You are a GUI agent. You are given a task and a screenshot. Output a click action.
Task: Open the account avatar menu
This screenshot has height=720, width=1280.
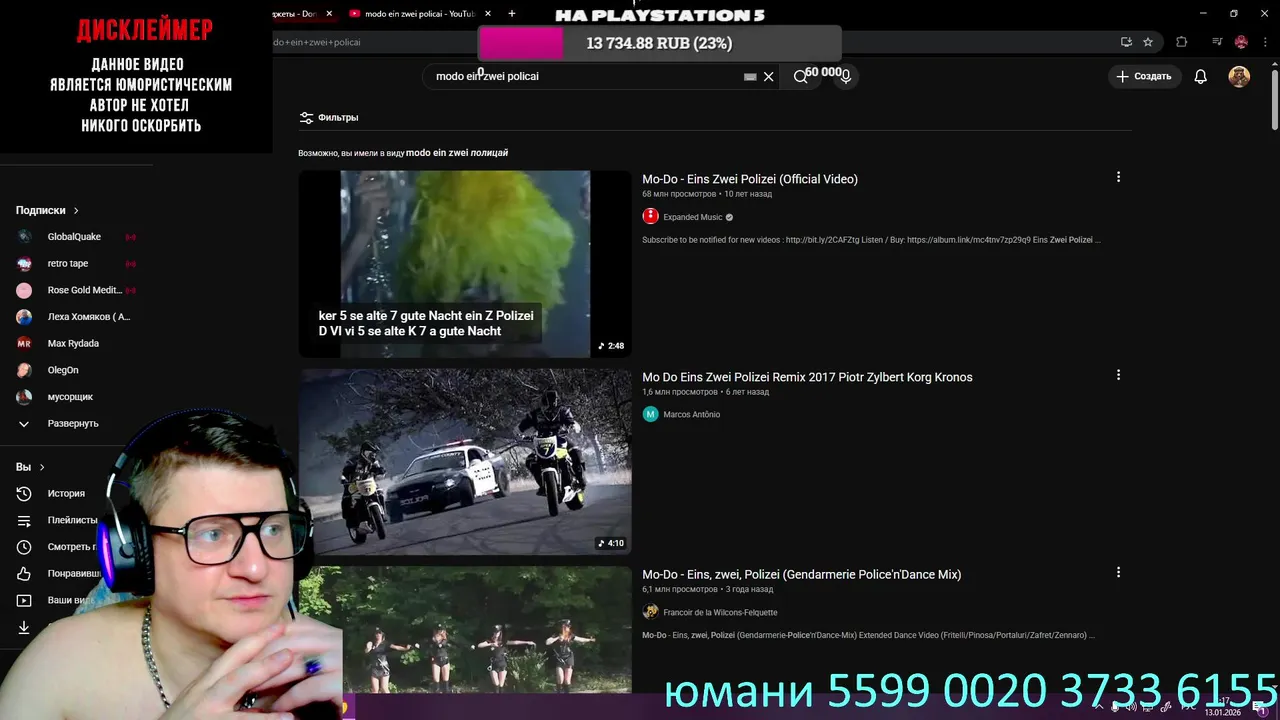[x=1239, y=76]
